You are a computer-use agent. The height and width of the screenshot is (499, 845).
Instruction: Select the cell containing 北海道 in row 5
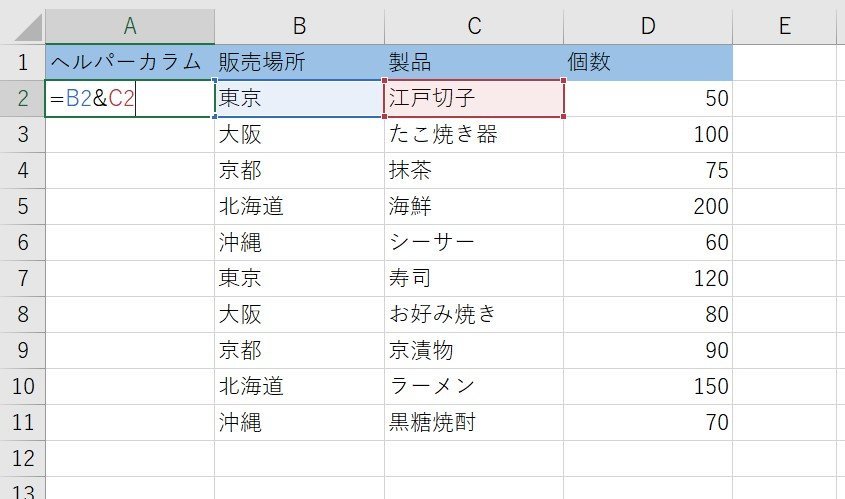(300, 206)
